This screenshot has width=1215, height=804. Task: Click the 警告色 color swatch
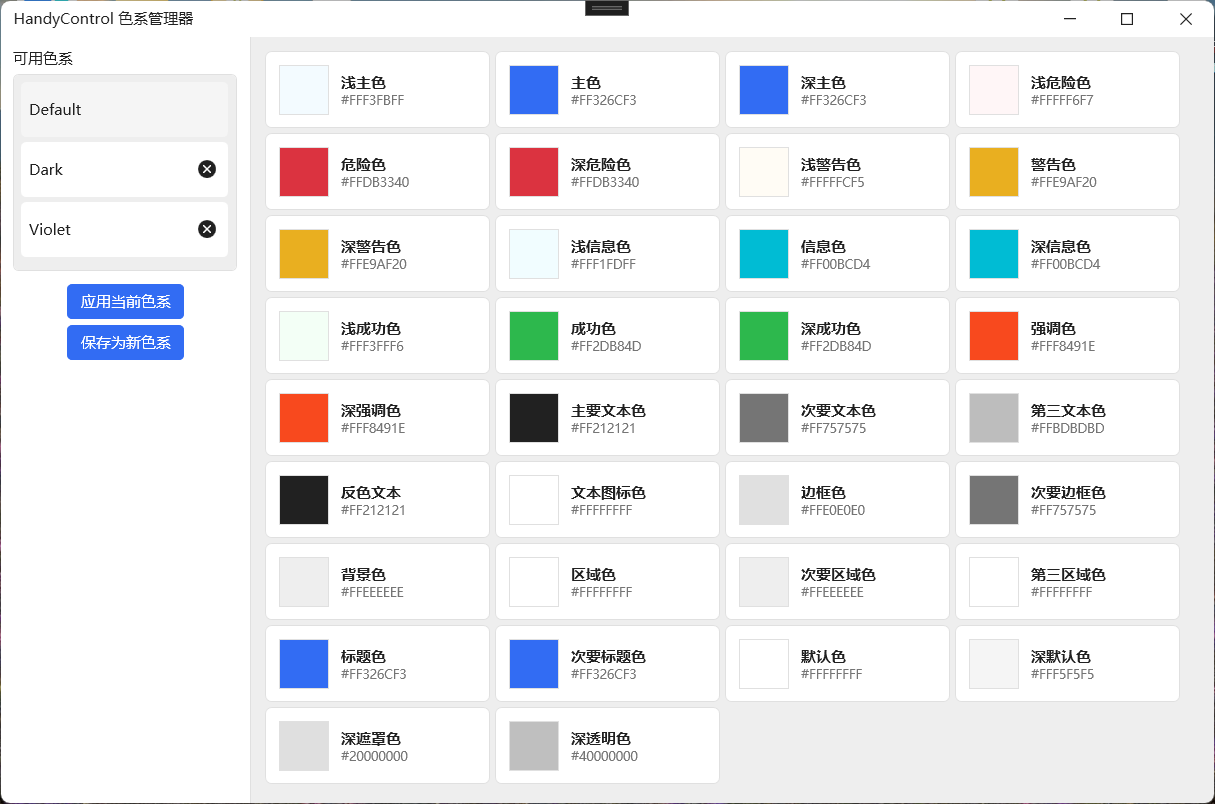click(993, 171)
